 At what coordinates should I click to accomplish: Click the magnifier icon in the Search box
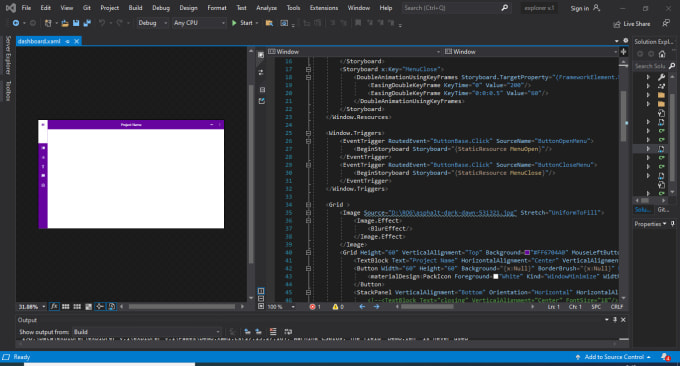(x=505, y=8)
